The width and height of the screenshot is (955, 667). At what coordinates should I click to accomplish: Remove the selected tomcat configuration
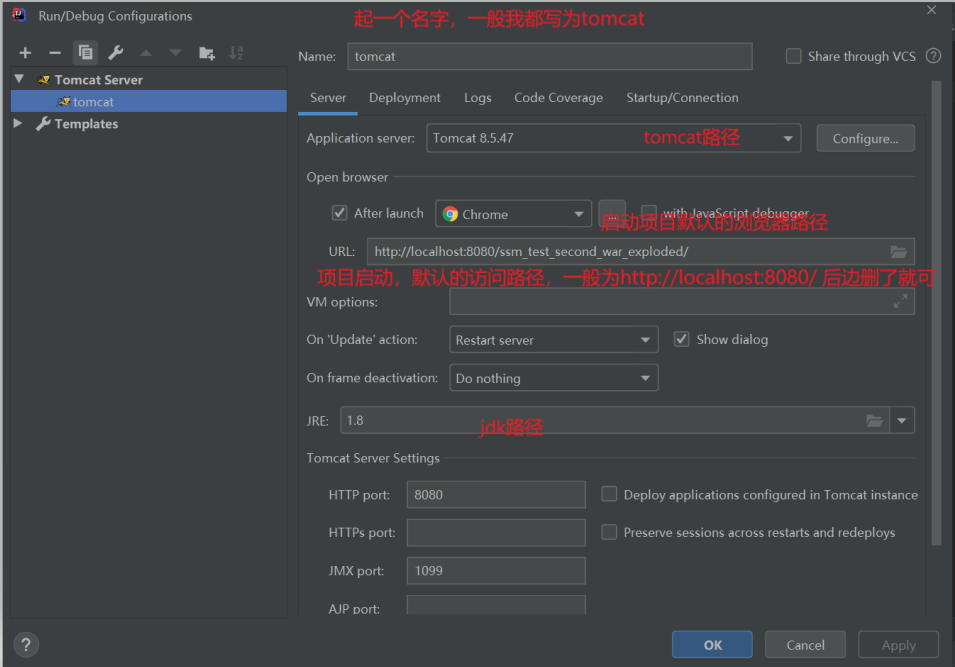click(x=55, y=52)
